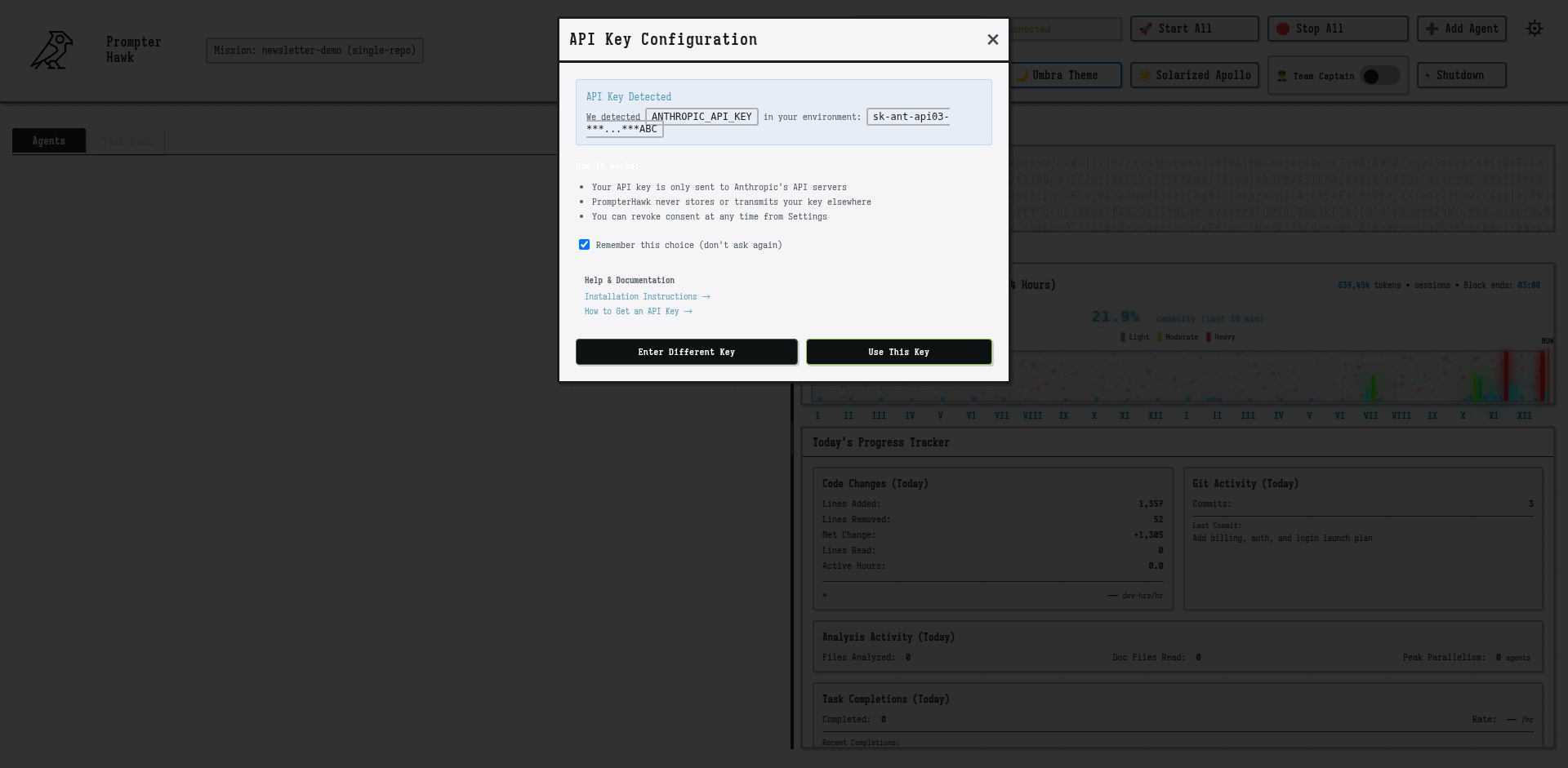Click the moon icon on Umbra Theme
Screen dimensions: 1568x768
pyautogui.click(x=1023, y=74)
